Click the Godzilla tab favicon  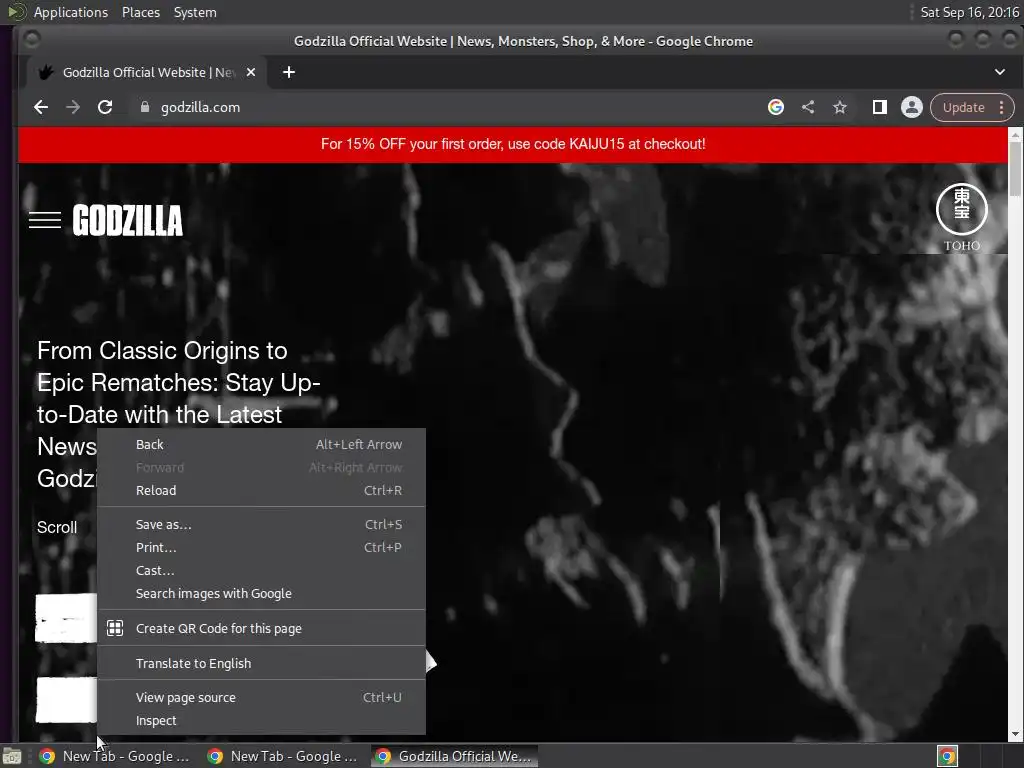(x=46, y=72)
